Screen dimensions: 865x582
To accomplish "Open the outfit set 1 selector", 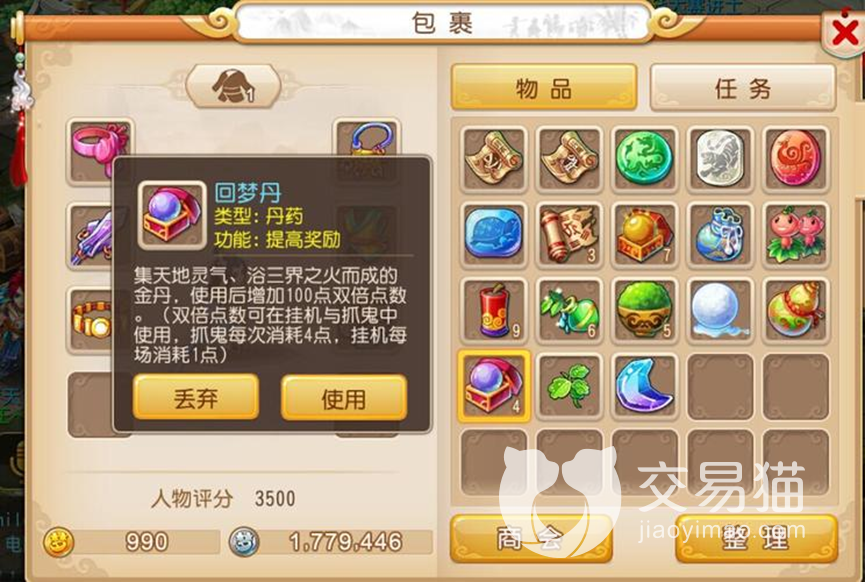I will [x=233, y=86].
